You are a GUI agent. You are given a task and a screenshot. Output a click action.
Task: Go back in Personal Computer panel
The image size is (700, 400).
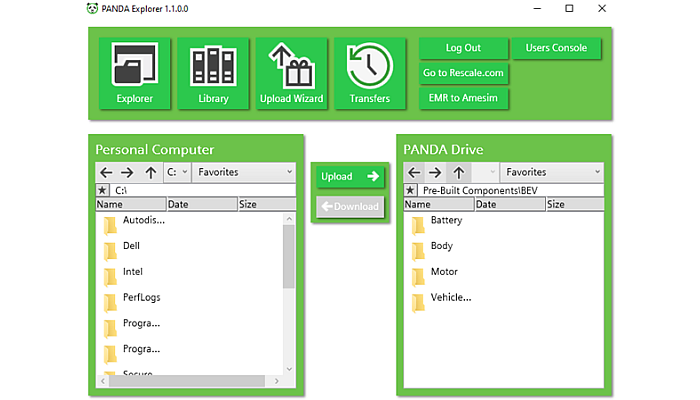click(106, 172)
